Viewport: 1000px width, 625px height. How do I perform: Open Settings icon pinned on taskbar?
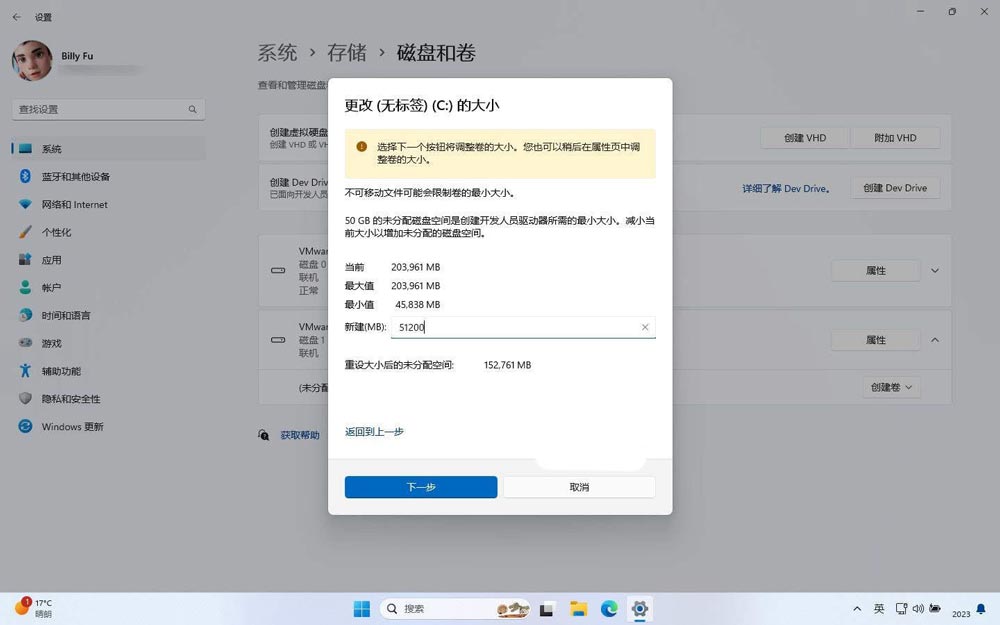[638, 609]
